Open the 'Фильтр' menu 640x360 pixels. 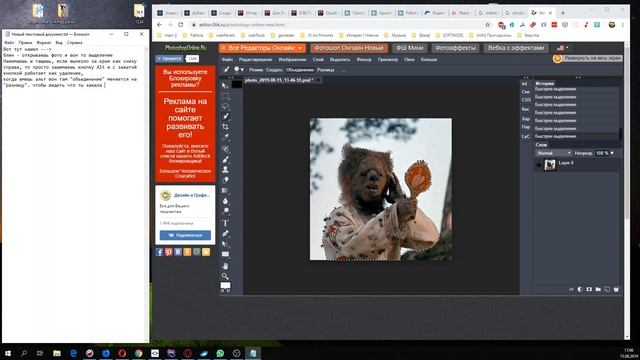point(364,60)
